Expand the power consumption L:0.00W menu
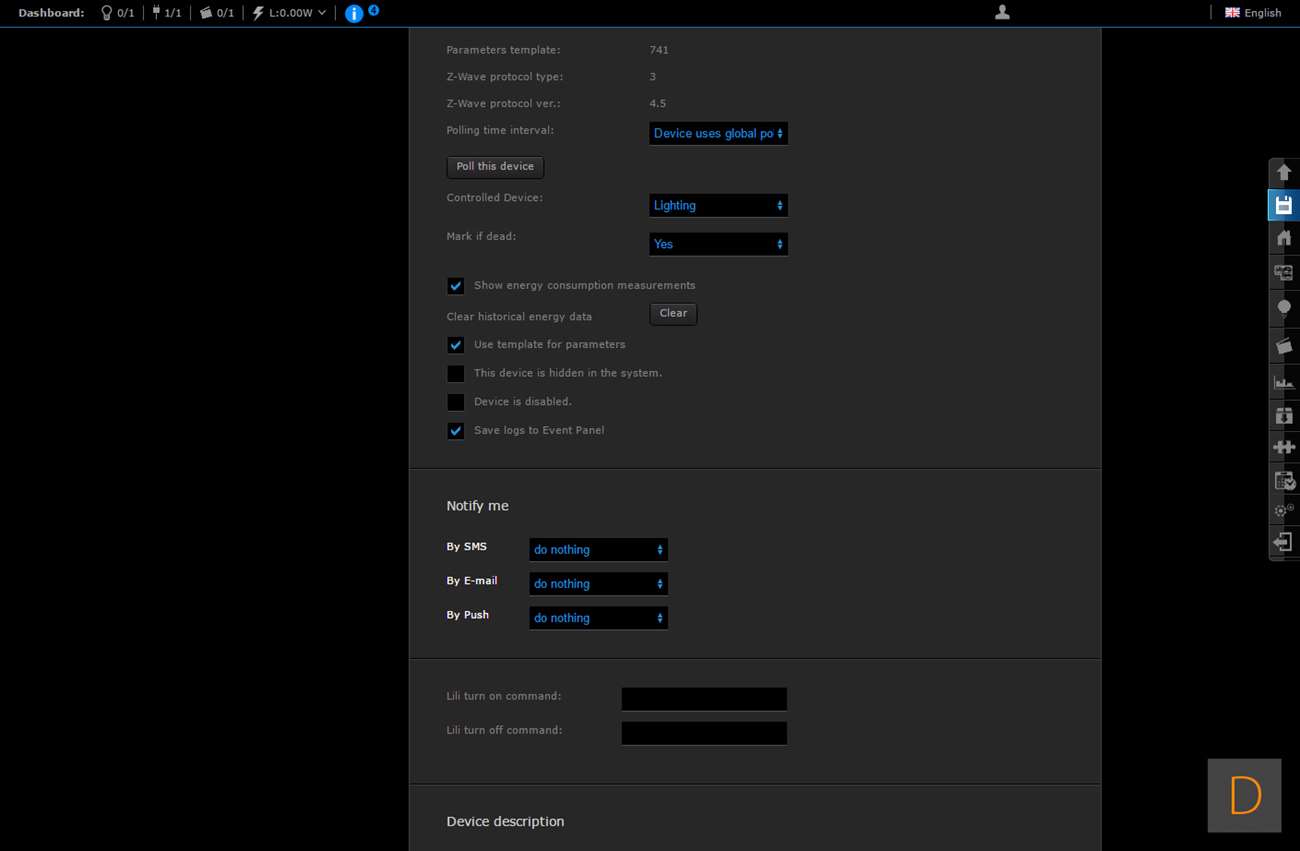The height and width of the screenshot is (851, 1300). pyautogui.click(x=290, y=13)
